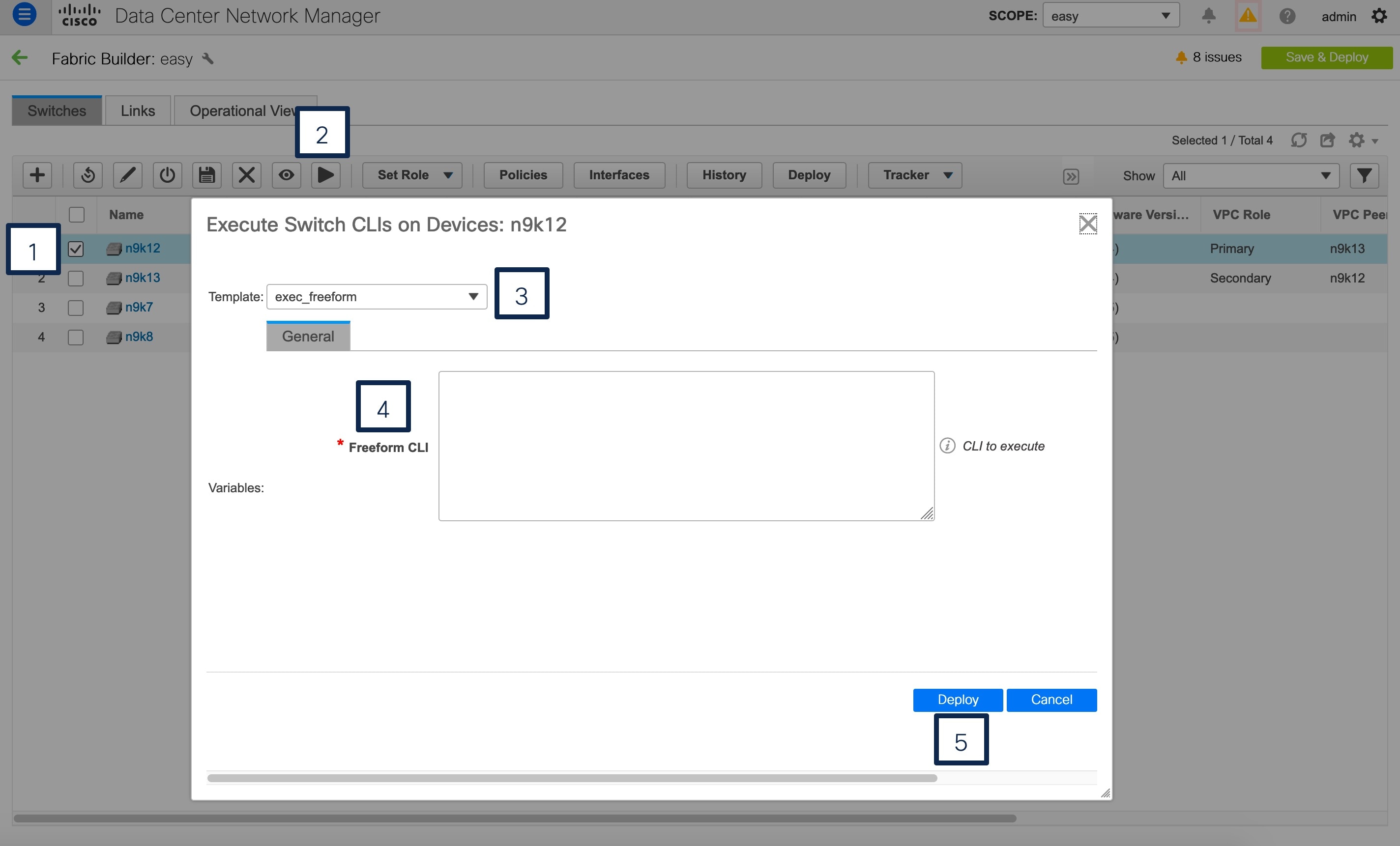Click the eye preview config icon
1400x846 pixels.
[x=287, y=175]
